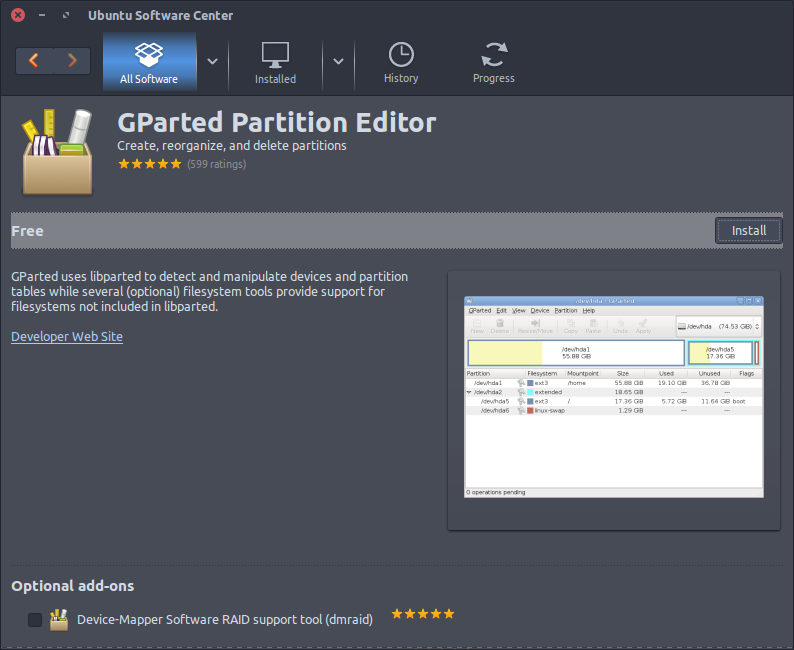This screenshot has height=650, width=794.
Task: Click the dmraid add-on package icon
Action: [x=59, y=620]
